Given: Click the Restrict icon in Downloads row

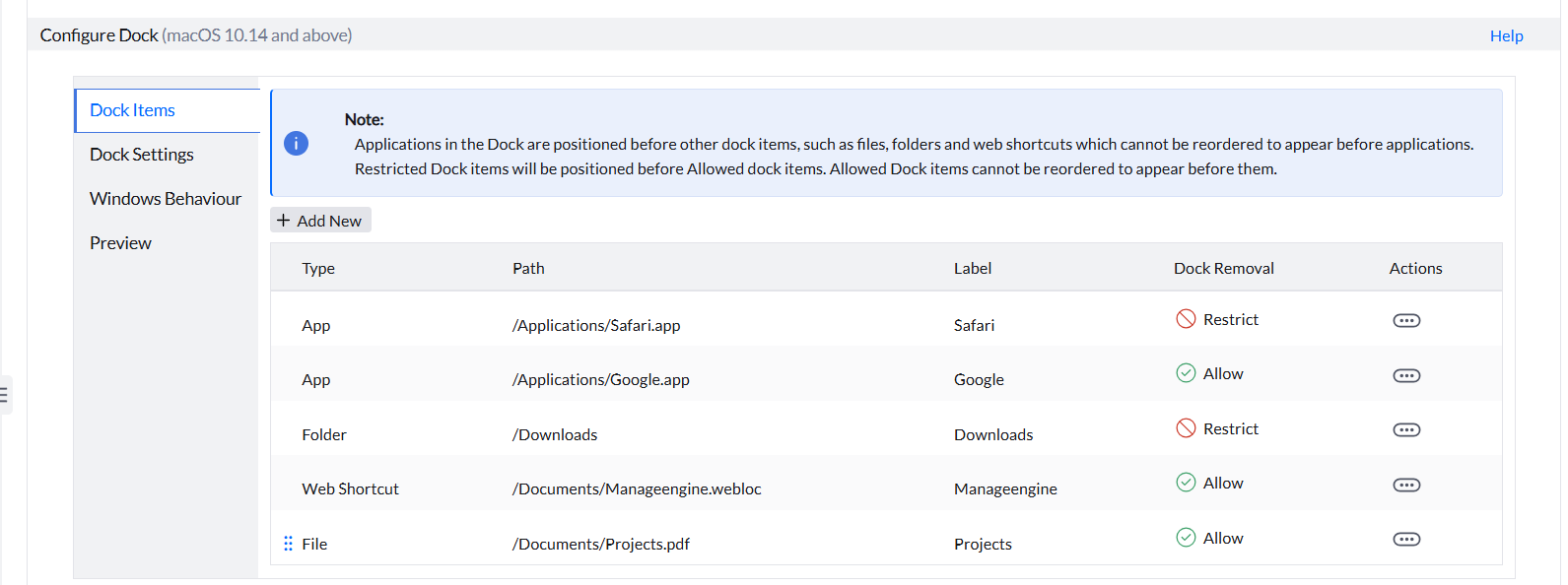Looking at the screenshot, I should (x=1186, y=428).
